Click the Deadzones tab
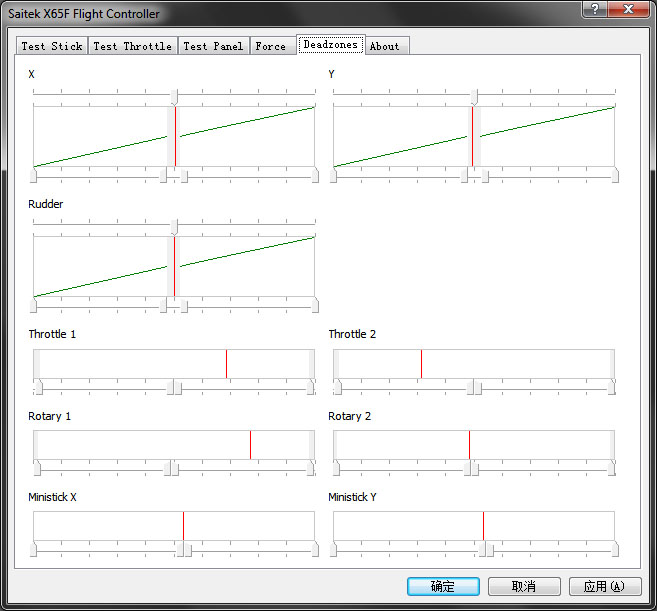This screenshot has width=657, height=611. (x=331, y=44)
